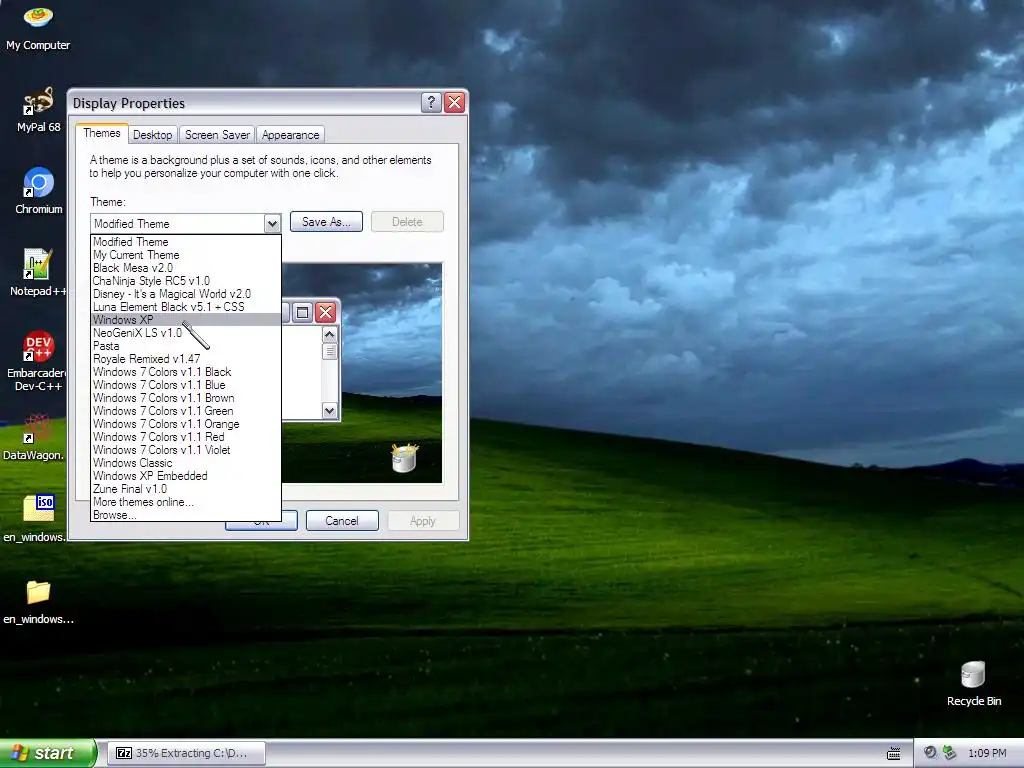Choose Luna Element Black v5.1 + CSS
Screen dimensions: 1024x768
[x=186, y=307]
